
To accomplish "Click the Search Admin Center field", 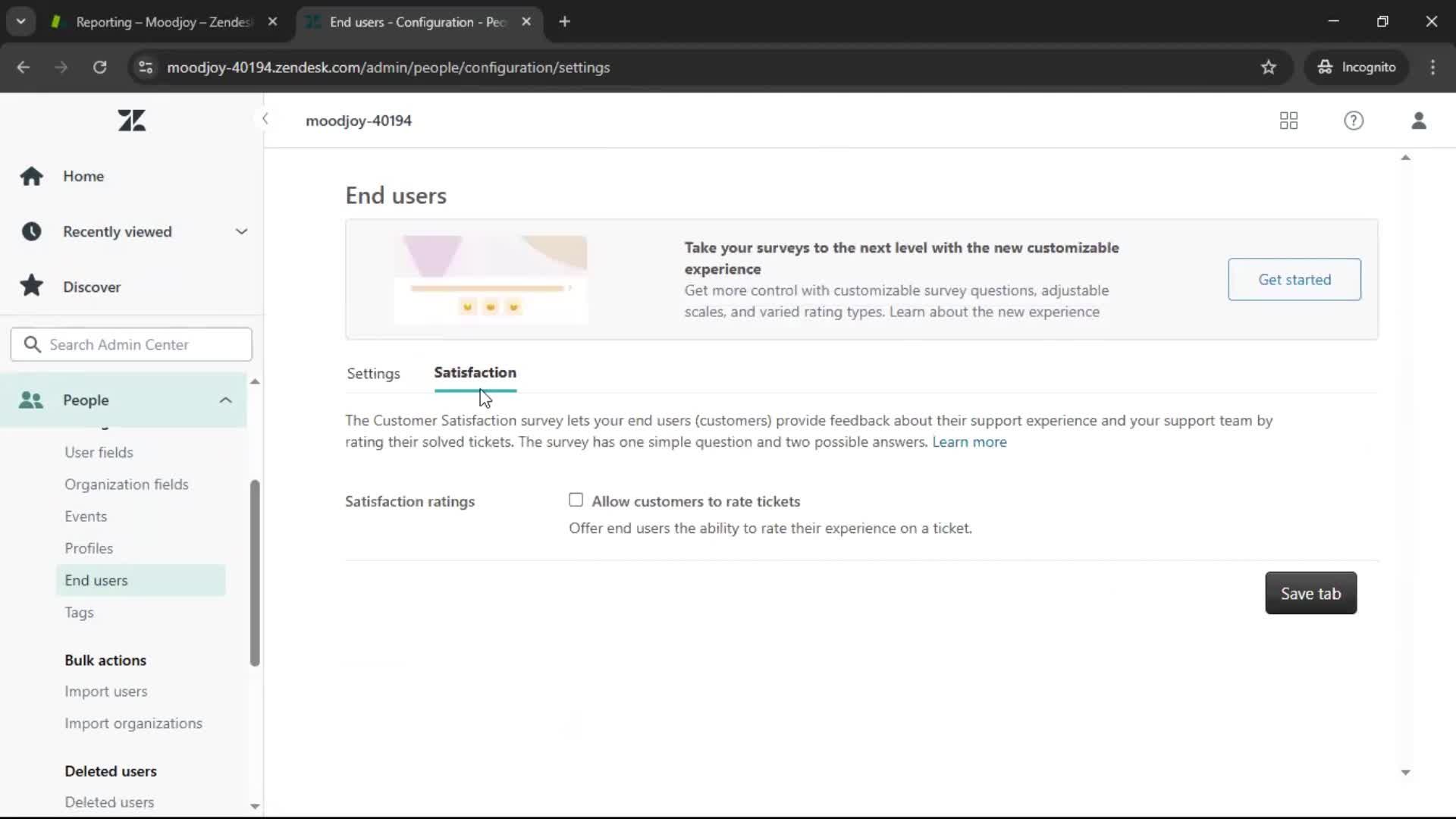I will click(x=131, y=344).
